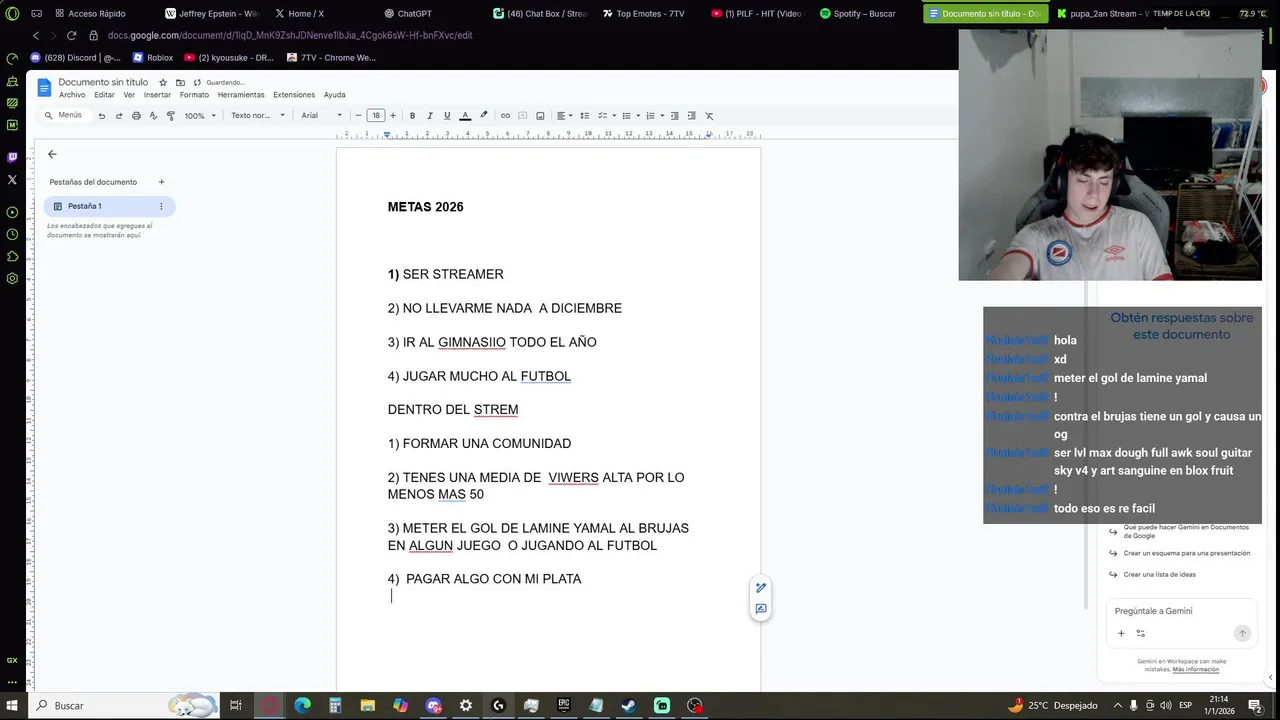Select 'Pestaña 1' in the sidebar
Screen dimensions: 1280x720
tap(109, 206)
